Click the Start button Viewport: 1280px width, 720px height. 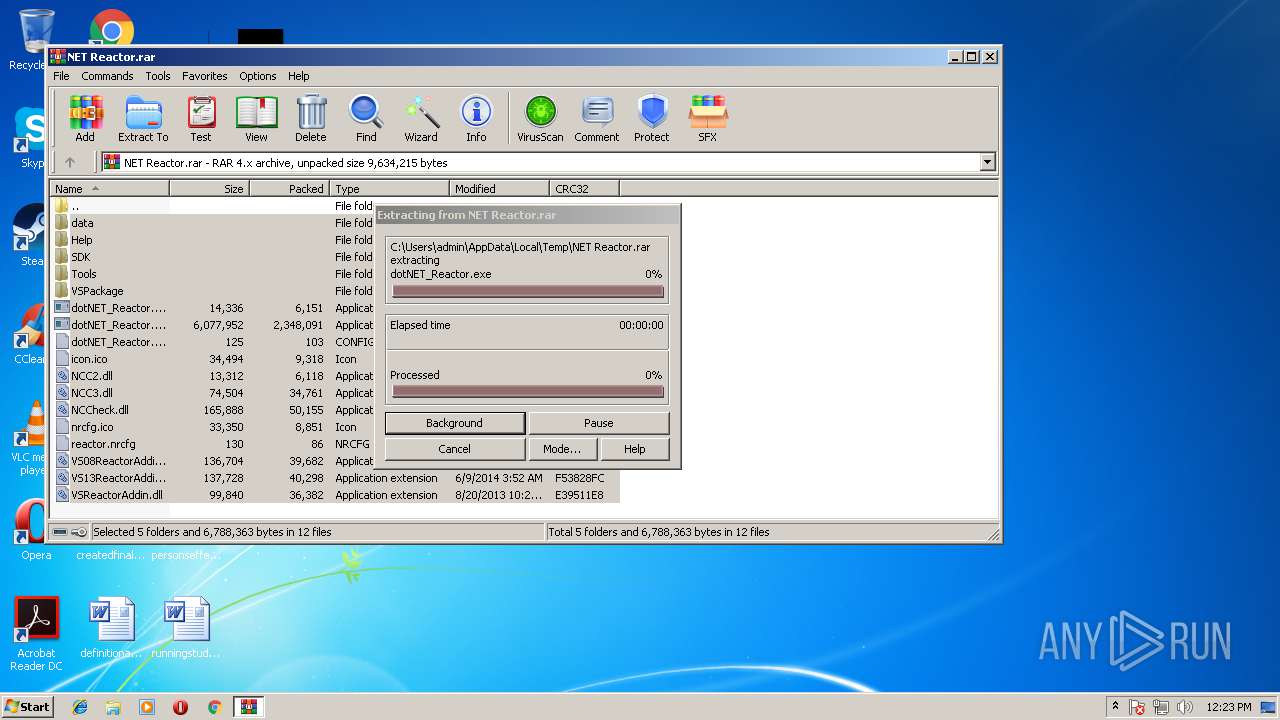point(27,706)
